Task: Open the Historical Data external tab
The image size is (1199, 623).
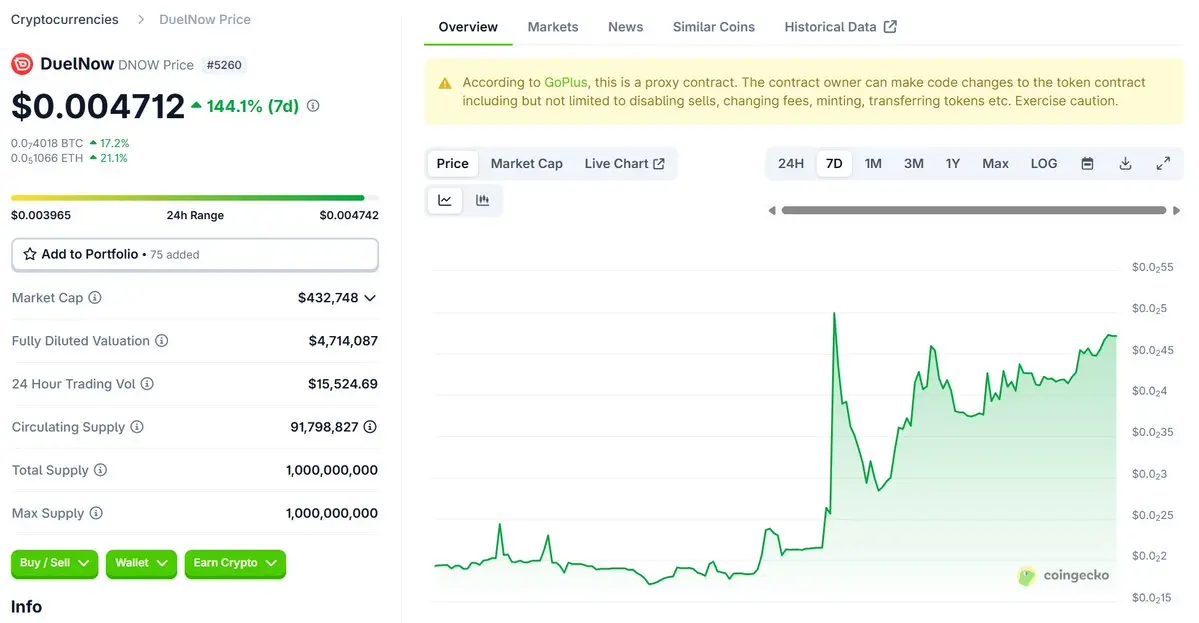Action: (840, 27)
